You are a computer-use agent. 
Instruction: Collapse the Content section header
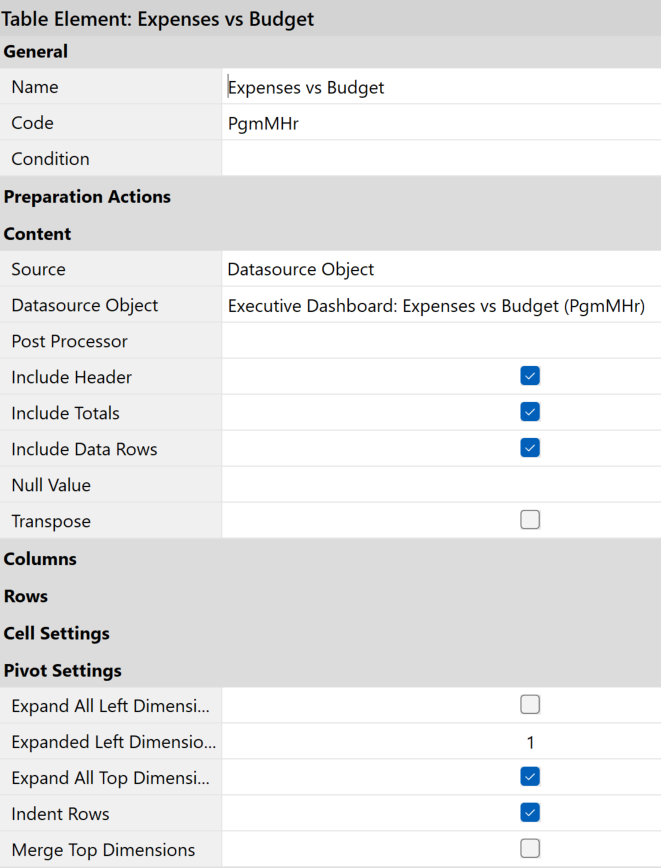coord(38,234)
